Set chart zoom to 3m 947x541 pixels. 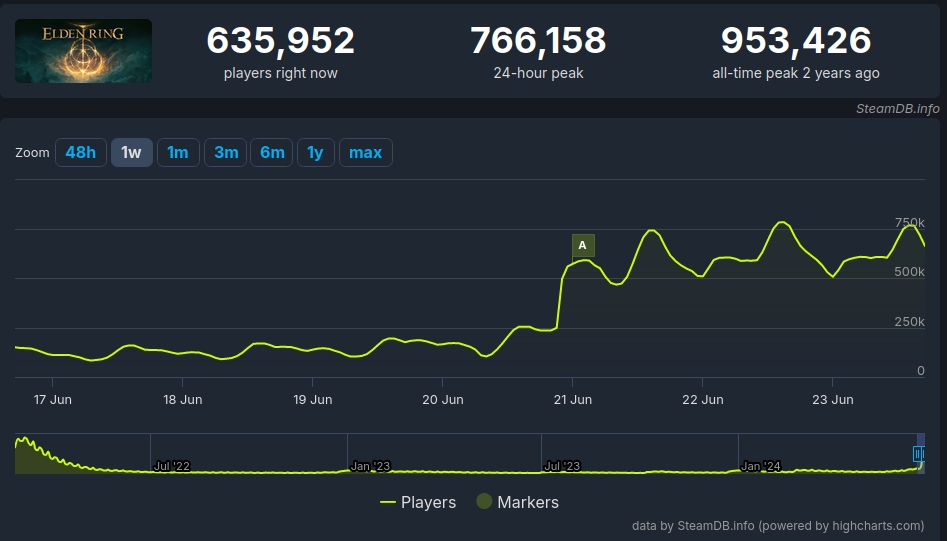click(x=226, y=153)
